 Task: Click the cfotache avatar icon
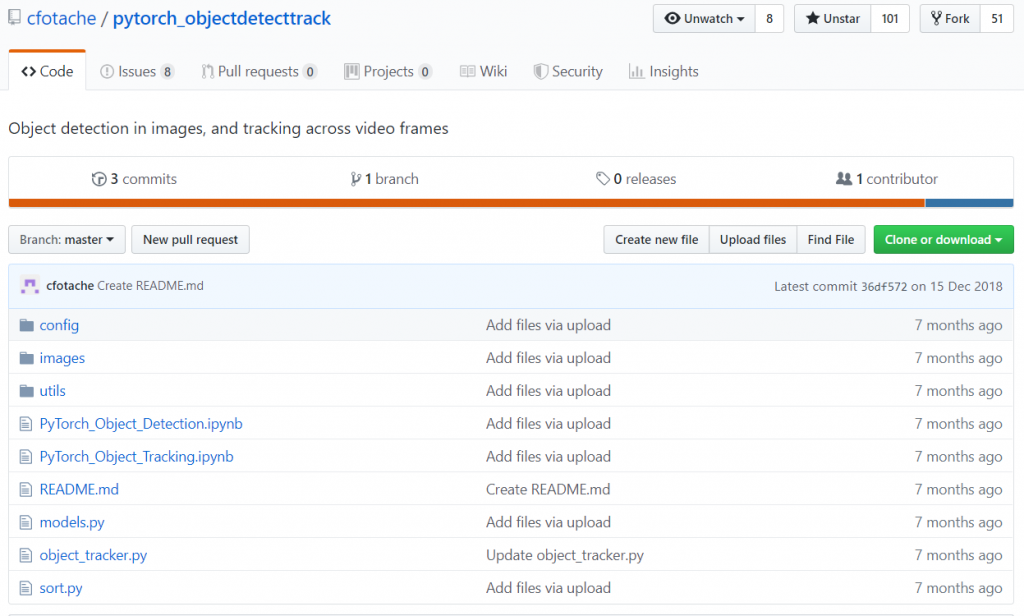click(30, 285)
